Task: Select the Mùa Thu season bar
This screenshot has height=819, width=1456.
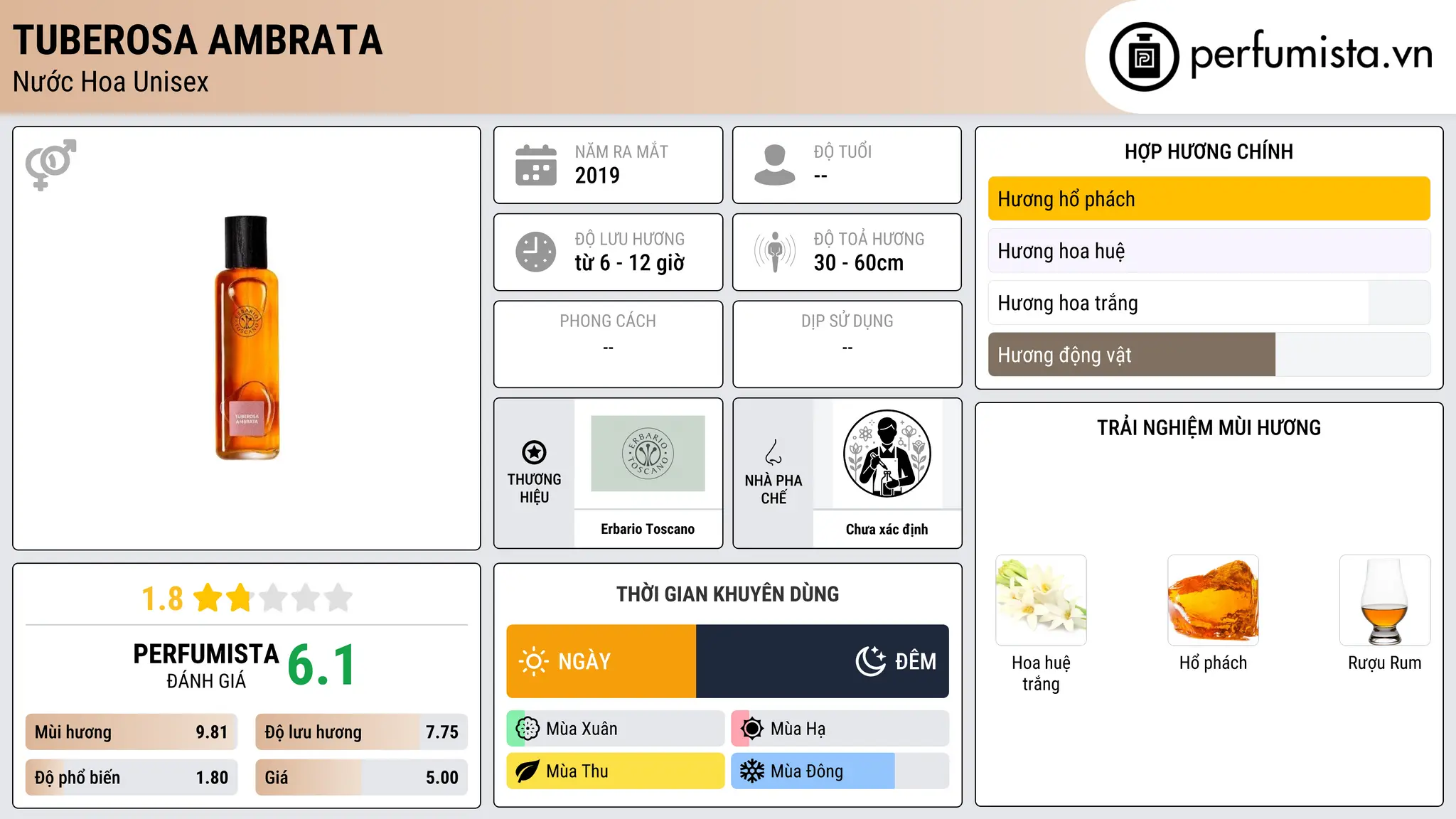Action: [x=616, y=771]
